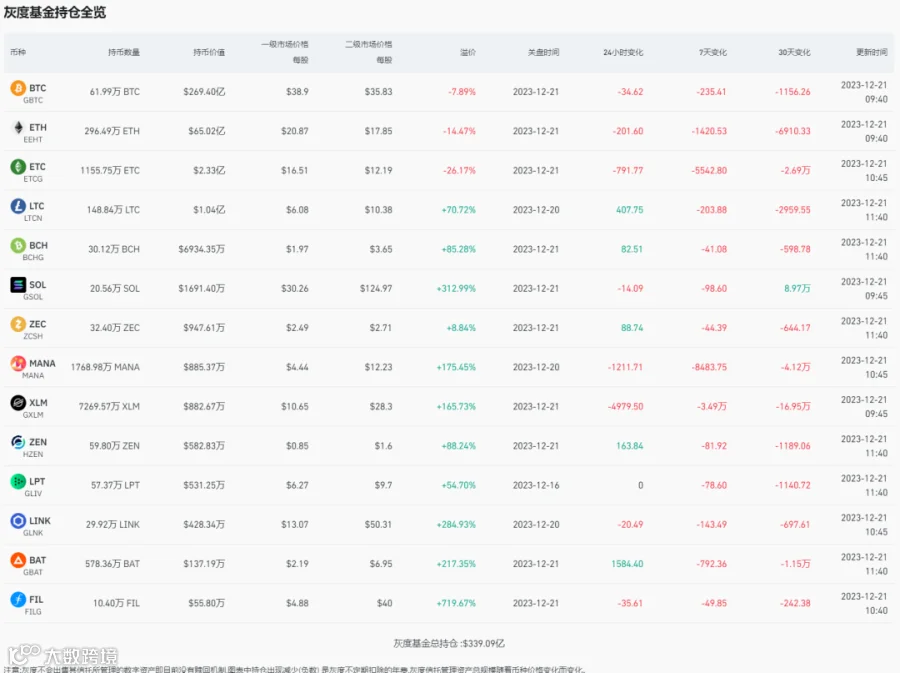Click the ETH coin icon
The height and width of the screenshot is (673, 900).
click(x=18, y=127)
